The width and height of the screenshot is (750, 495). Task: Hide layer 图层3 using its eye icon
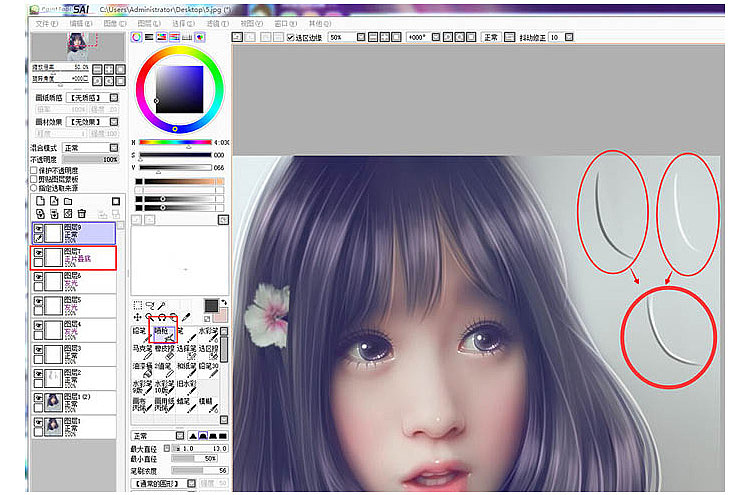coord(38,349)
